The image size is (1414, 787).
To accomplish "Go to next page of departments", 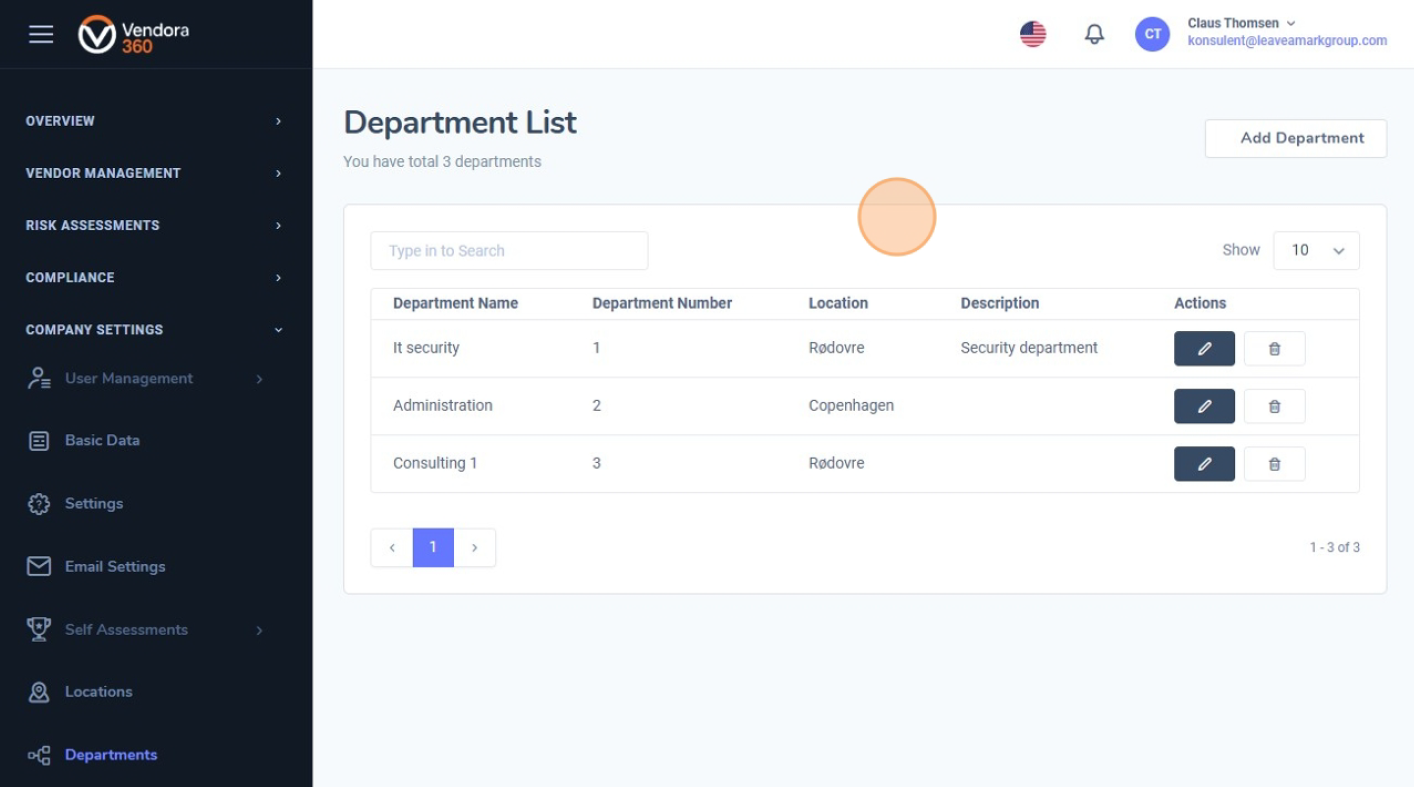I will (x=475, y=548).
